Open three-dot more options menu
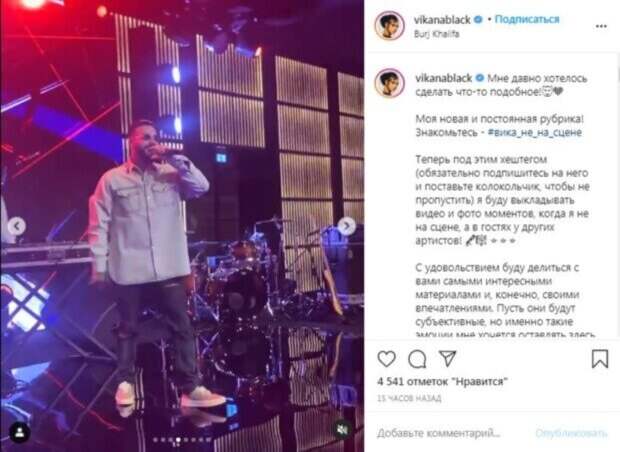Image resolution: width=620 pixels, height=452 pixels. 601,26
